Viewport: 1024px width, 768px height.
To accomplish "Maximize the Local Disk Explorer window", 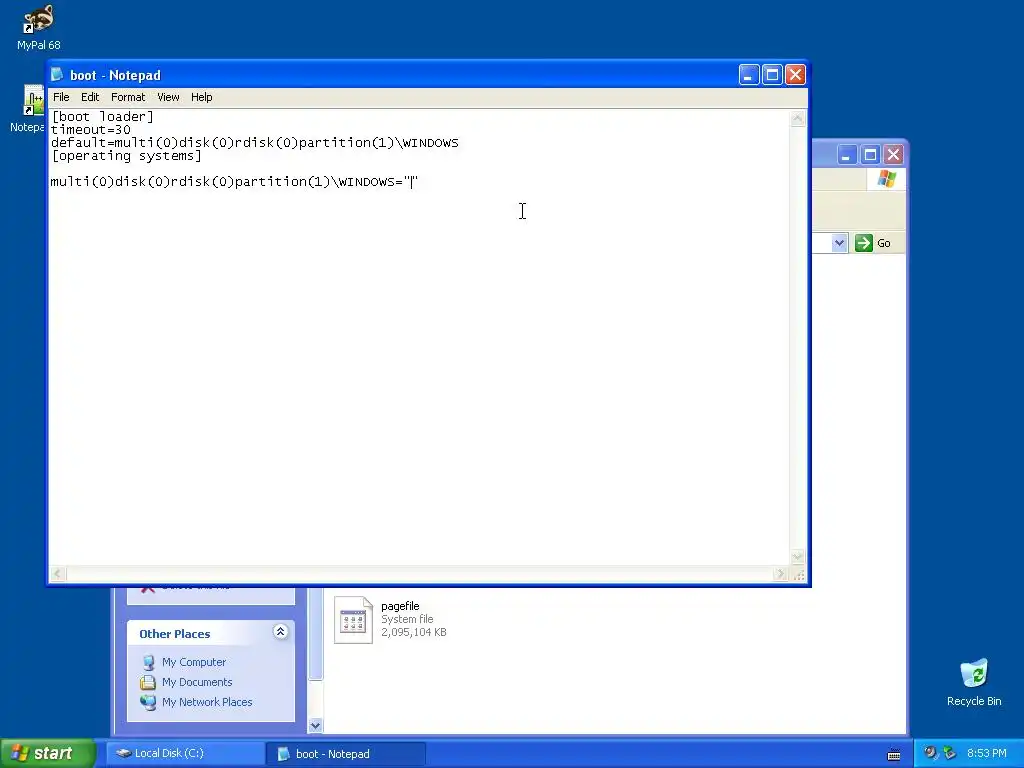I will click(x=870, y=155).
